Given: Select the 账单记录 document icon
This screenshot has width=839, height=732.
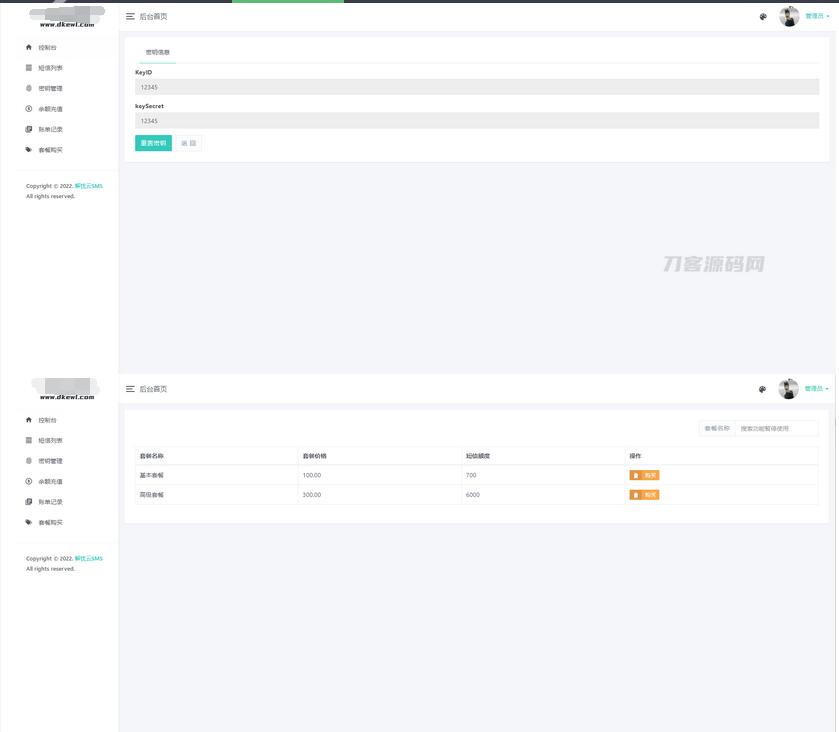Looking at the screenshot, I should coord(30,129).
